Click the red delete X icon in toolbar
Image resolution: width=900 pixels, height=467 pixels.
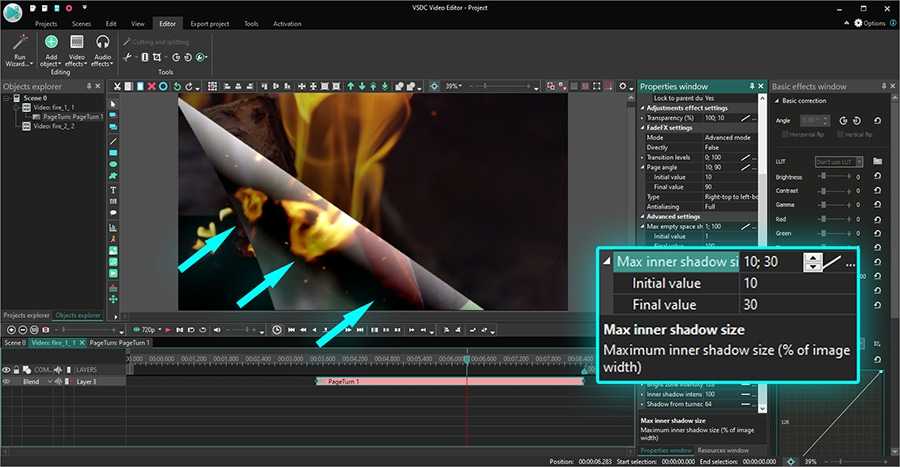click(x=151, y=87)
